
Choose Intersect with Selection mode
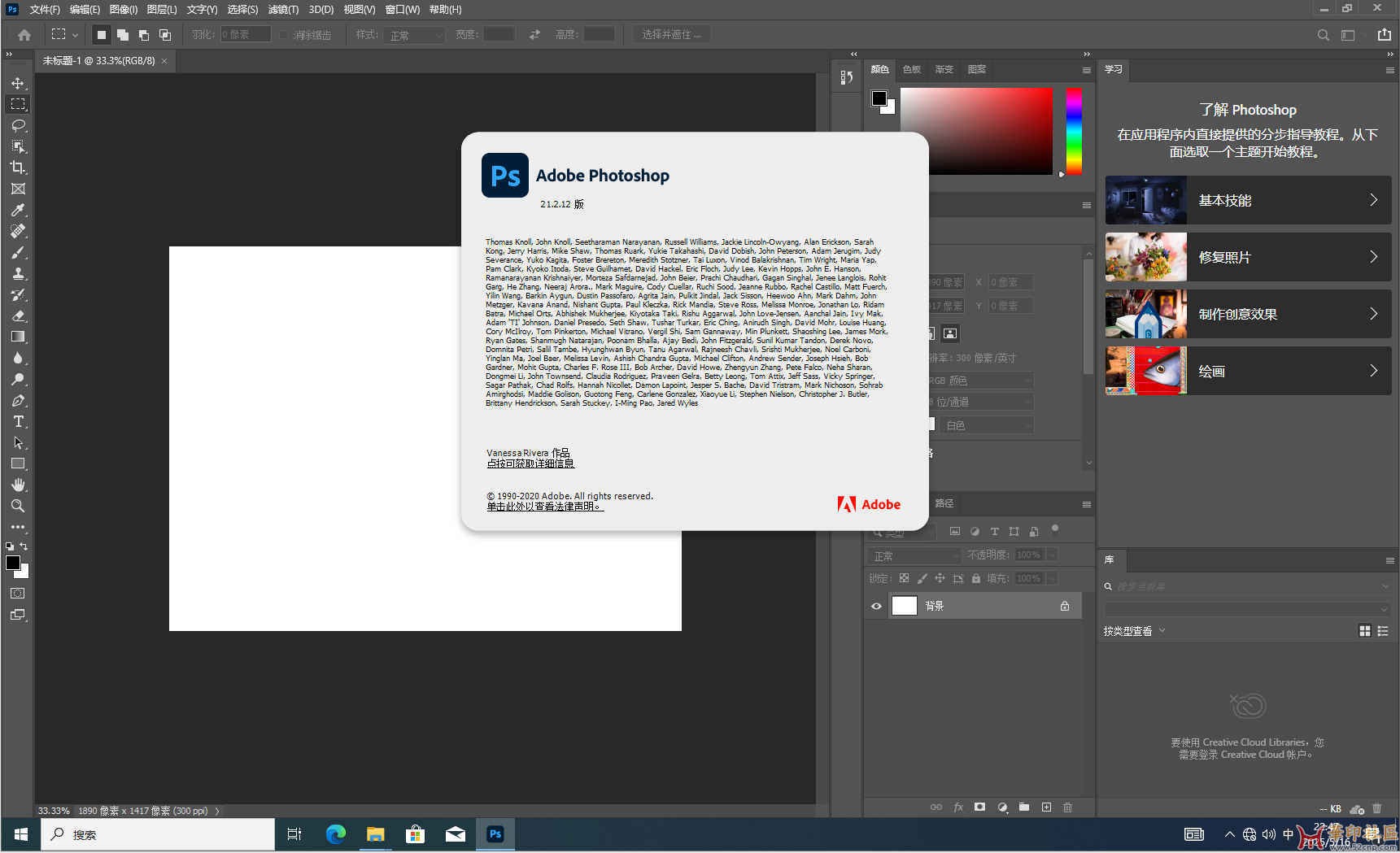coord(165,35)
